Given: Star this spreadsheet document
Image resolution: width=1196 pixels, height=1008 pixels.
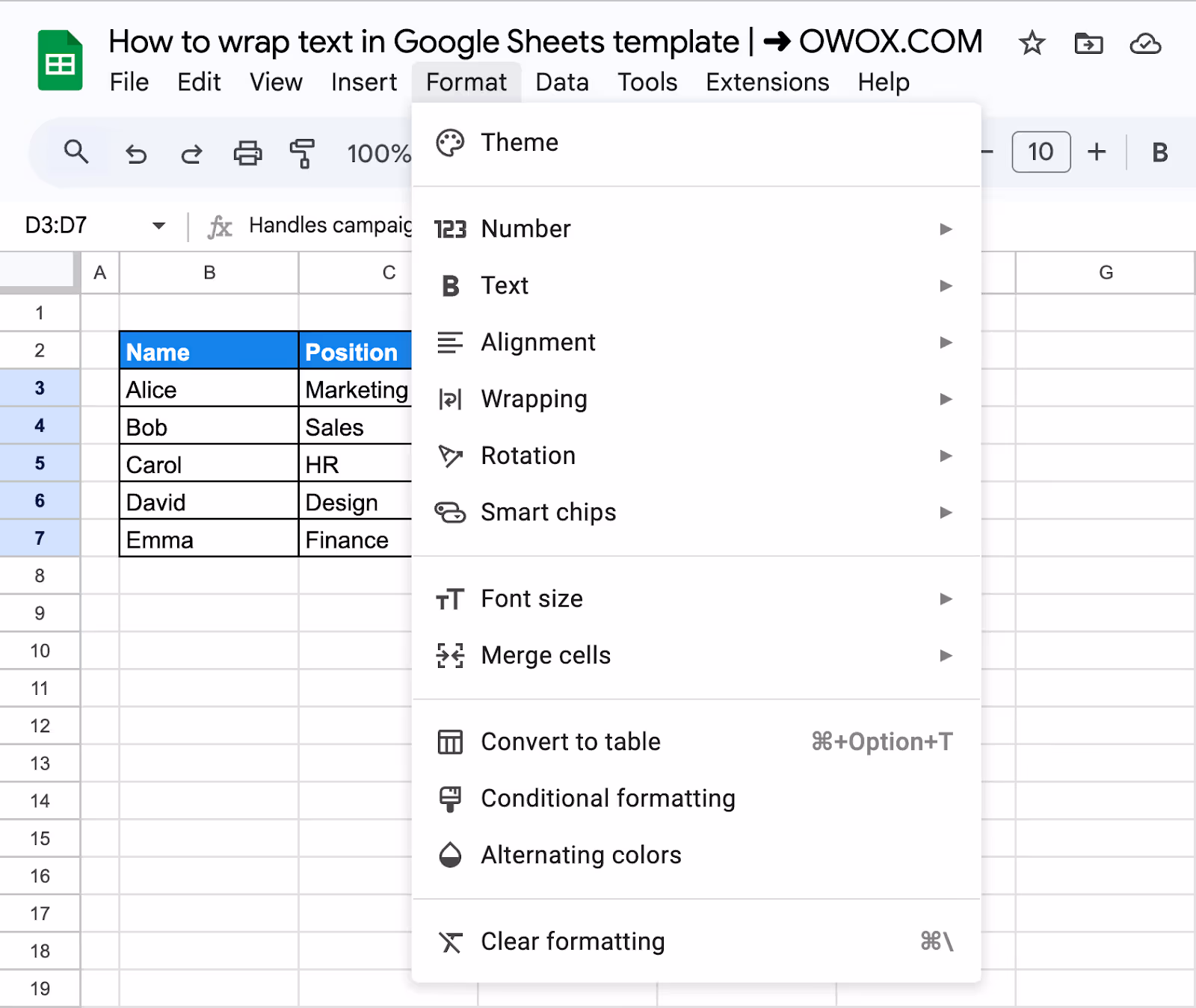Looking at the screenshot, I should click(x=1032, y=43).
